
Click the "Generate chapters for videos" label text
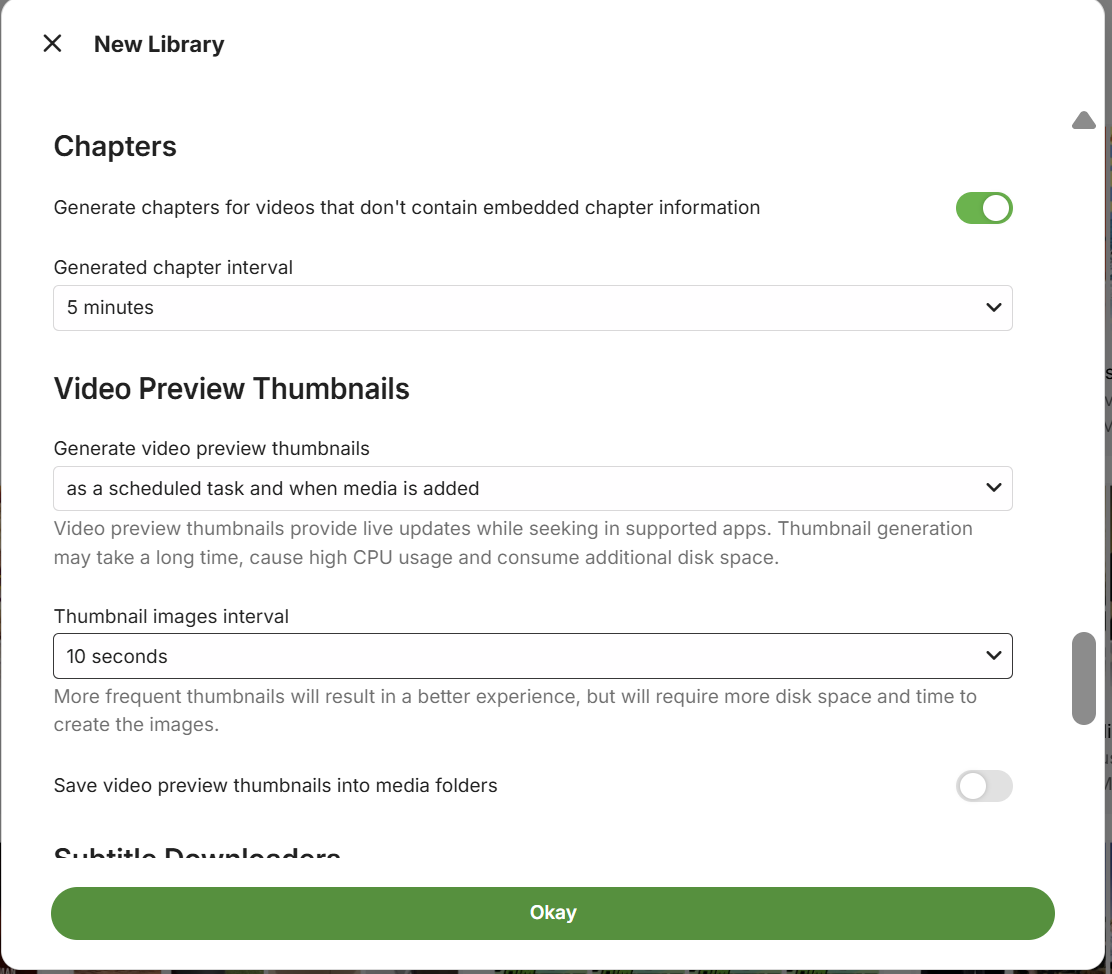pyautogui.click(x=406, y=208)
